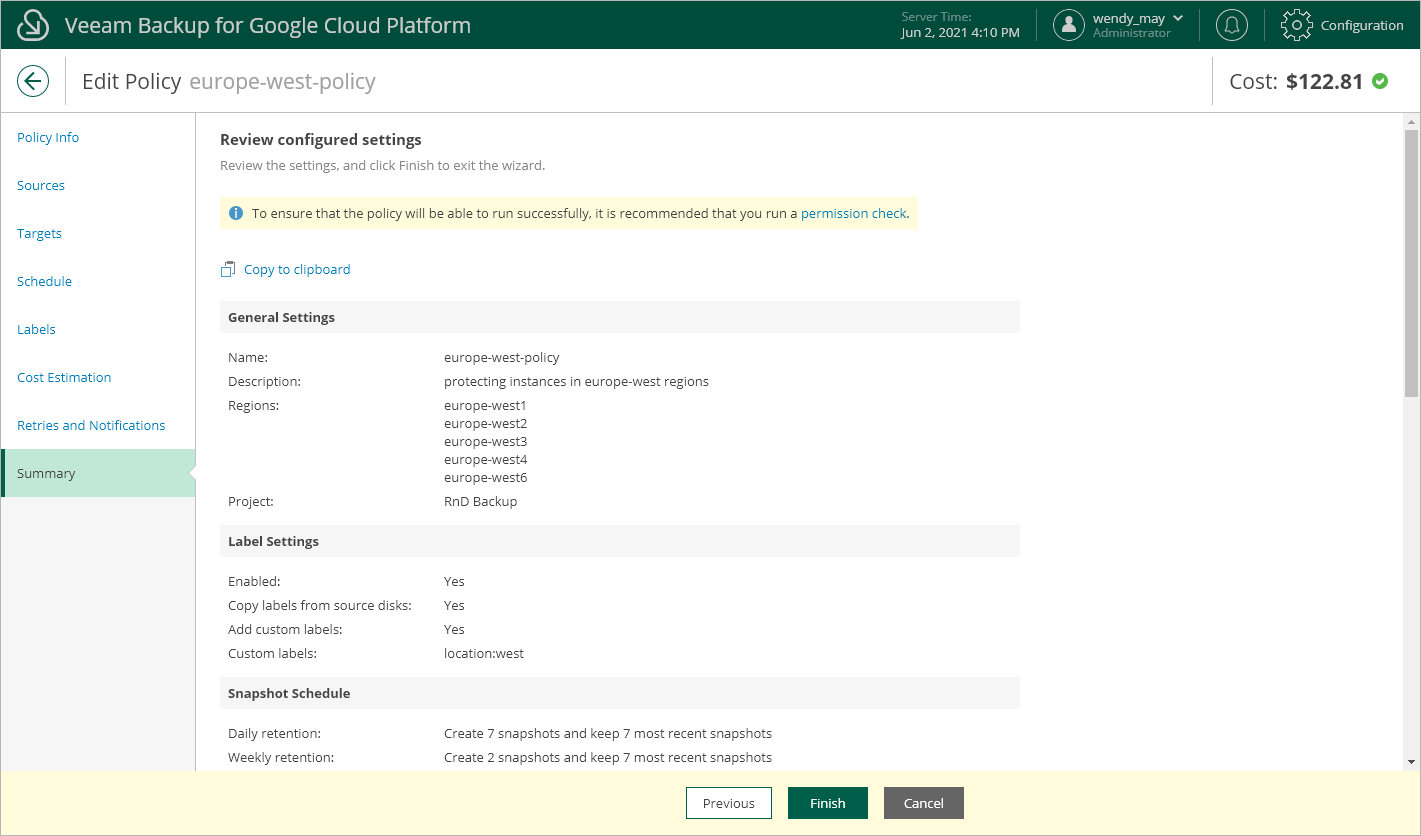The width and height of the screenshot is (1421, 836).
Task: Click region europe-west4
Action: click(x=485, y=459)
